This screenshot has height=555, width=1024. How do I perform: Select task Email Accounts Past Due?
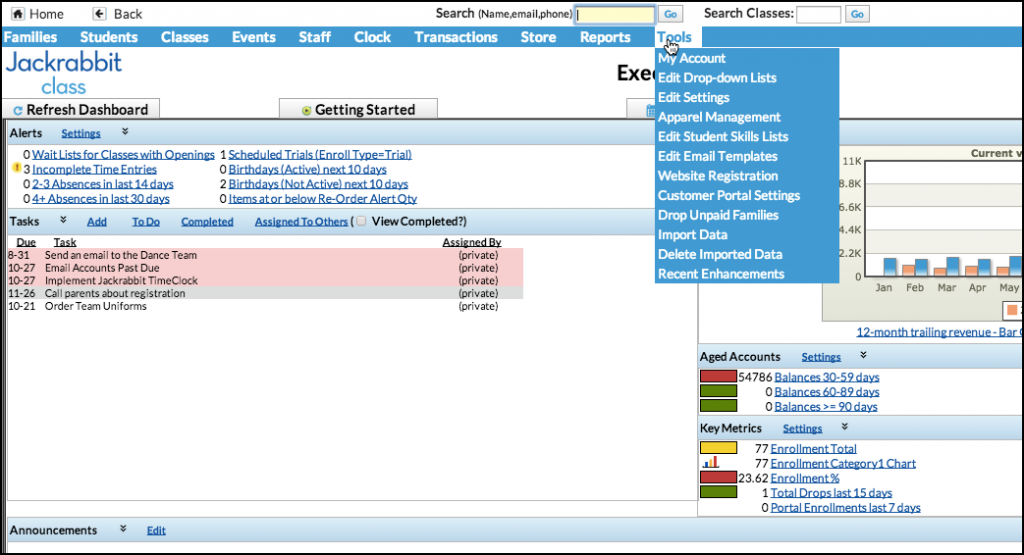pyautogui.click(x=102, y=268)
